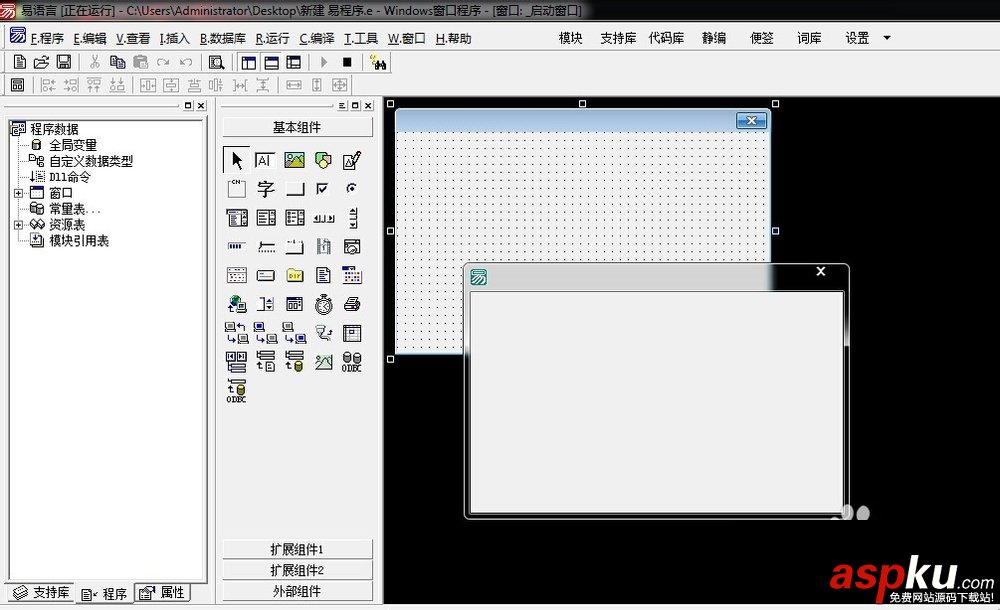
Task: Select the drawing board (画板) component icon
Action: pyautogui.click(x=352, y=160)
